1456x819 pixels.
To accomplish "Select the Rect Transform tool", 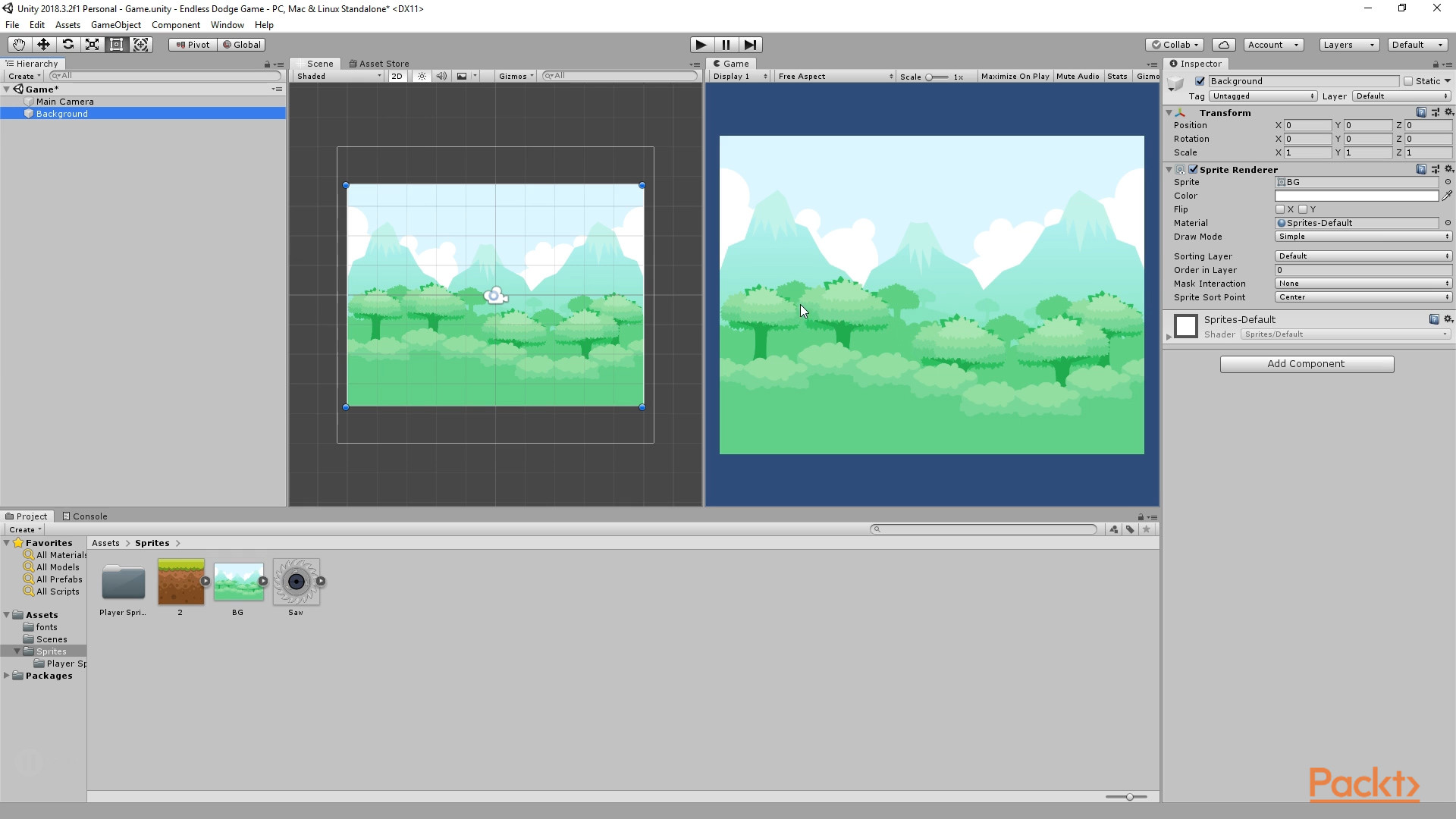I will coord(116,45).
